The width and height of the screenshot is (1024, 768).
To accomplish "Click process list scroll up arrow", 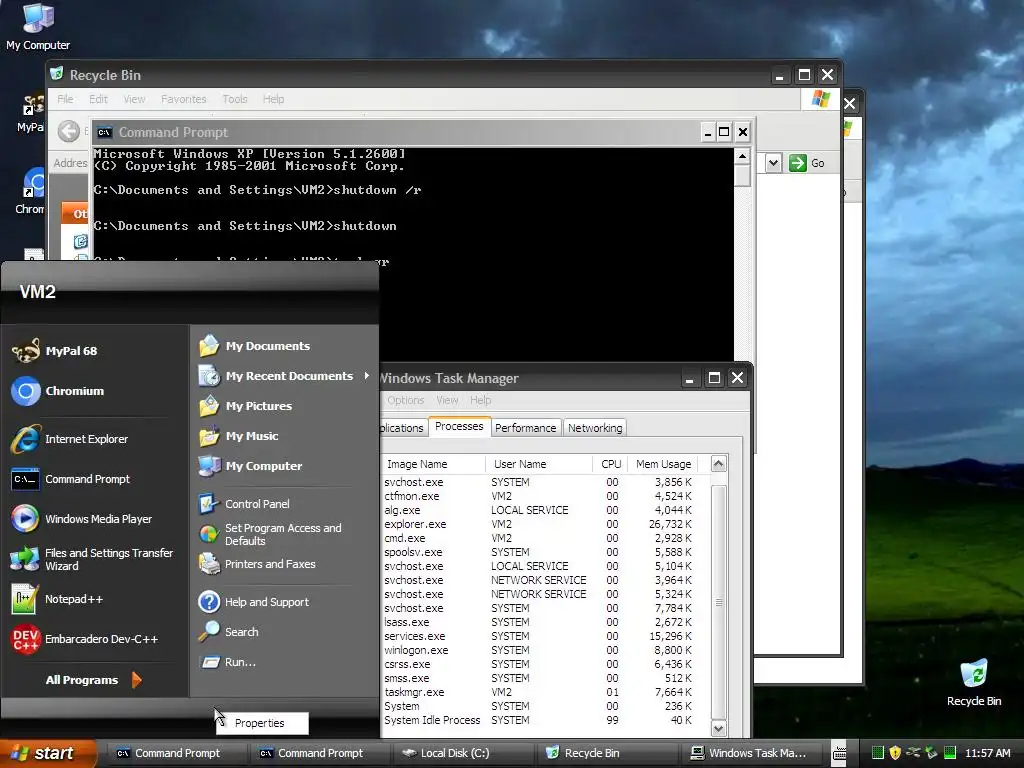I will click(x=718, y=464).
